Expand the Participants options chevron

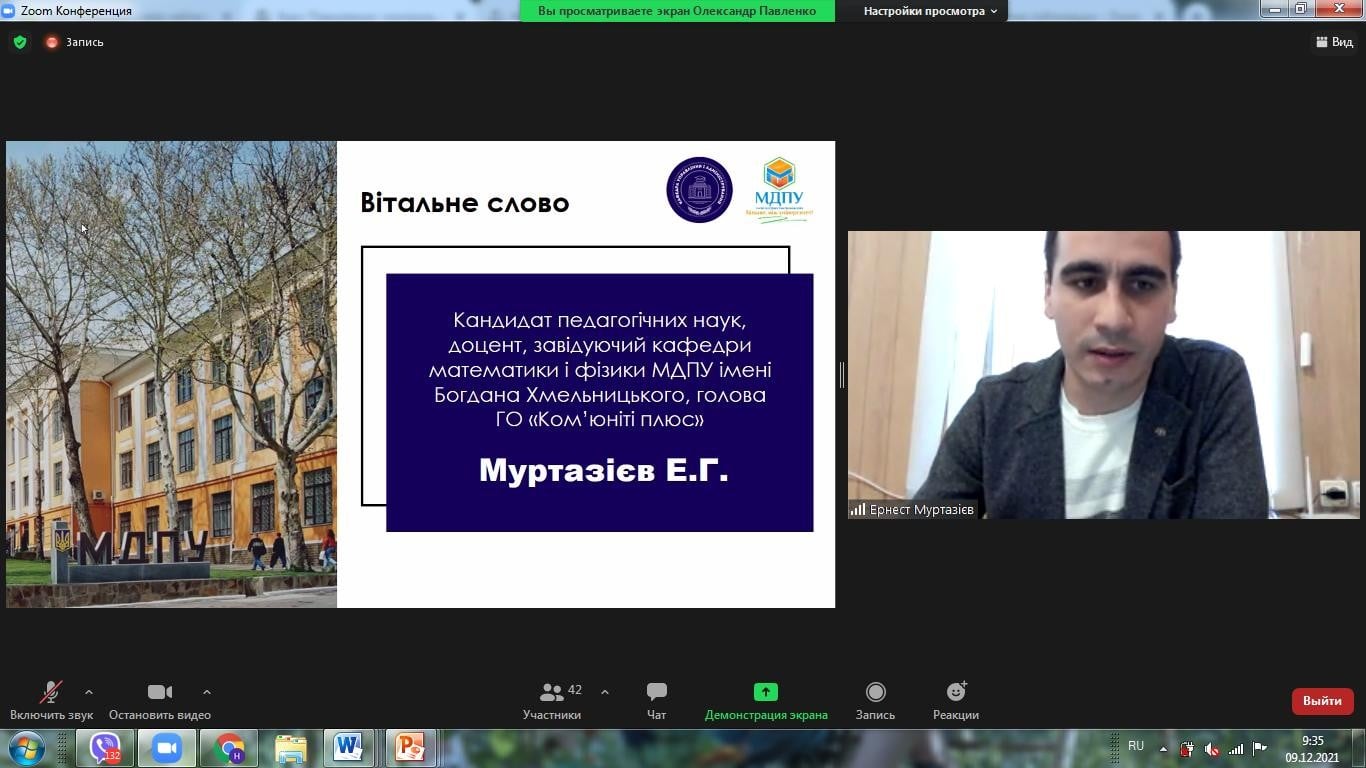click(605, 692)
